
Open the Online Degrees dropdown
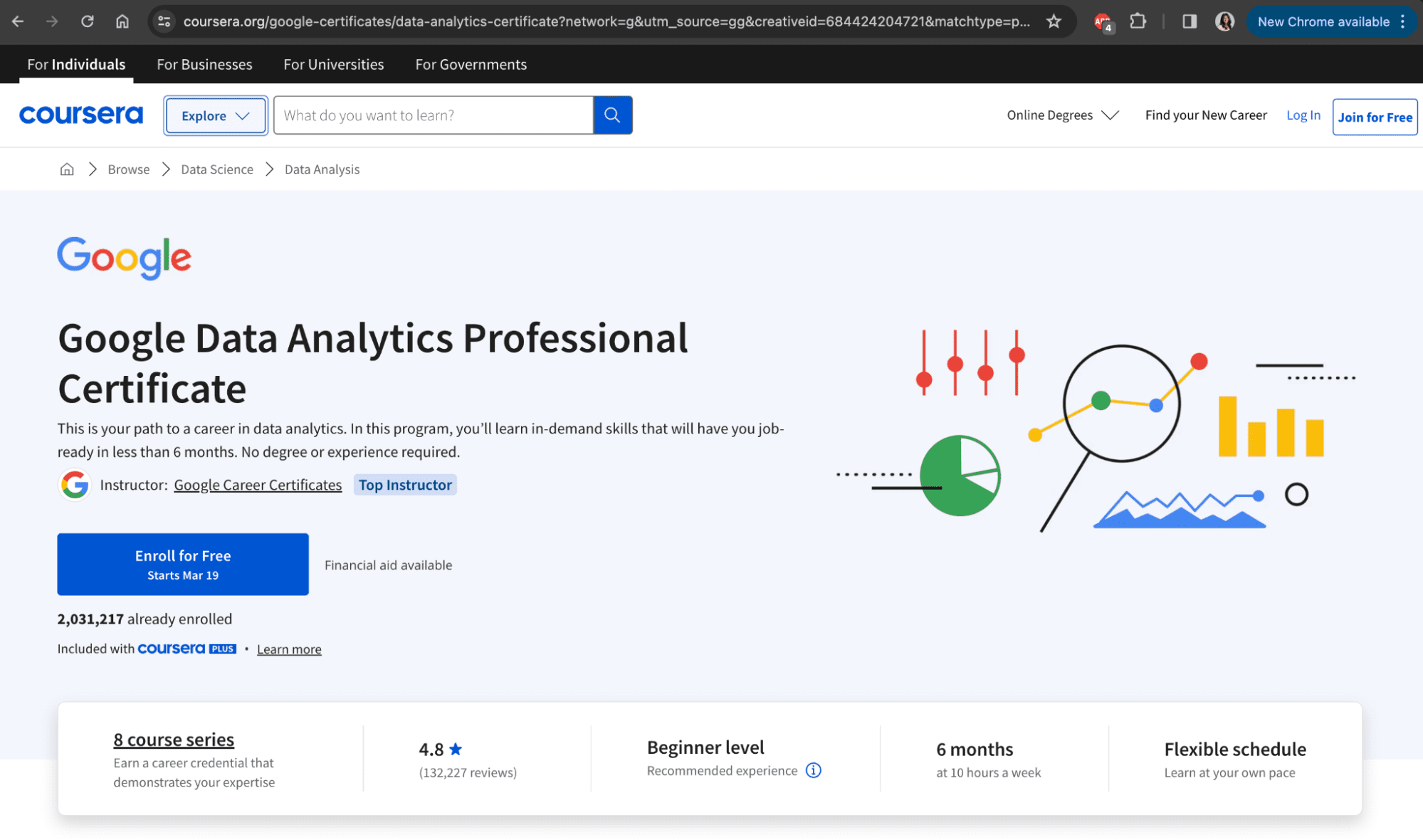1063,115
